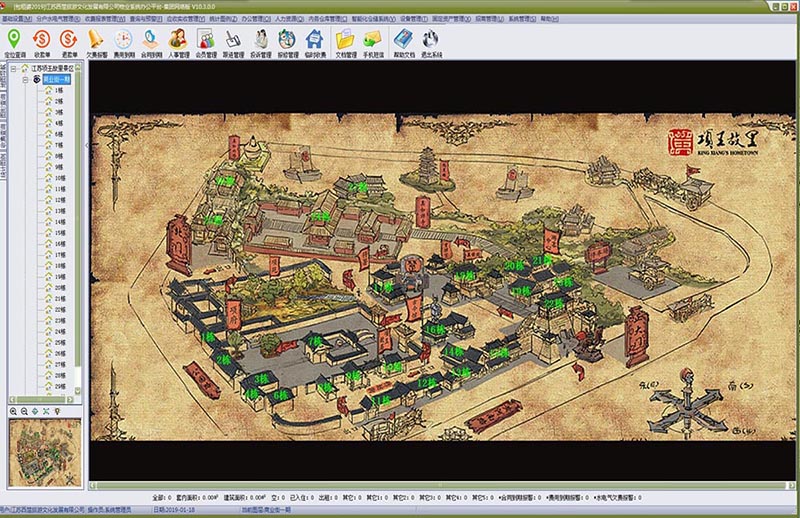Click the zoom out magnifier below tree
The image size is (800, 518).
pyautogui.click(x=24, y=411)
